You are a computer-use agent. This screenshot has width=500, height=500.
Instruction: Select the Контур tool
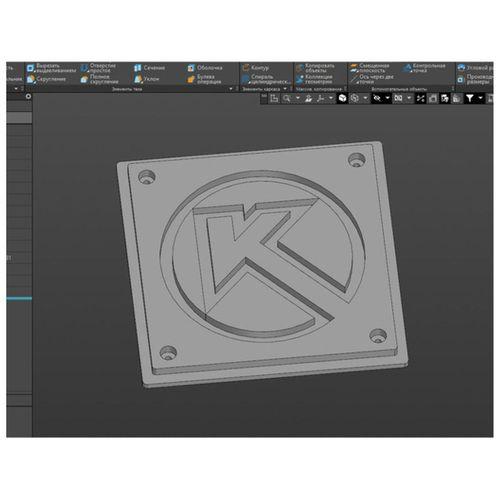(x=255, y=68)
